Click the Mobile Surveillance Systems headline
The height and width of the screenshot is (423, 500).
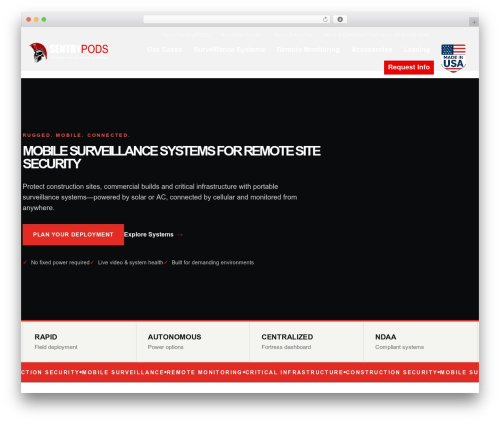[x=172, y=157]
